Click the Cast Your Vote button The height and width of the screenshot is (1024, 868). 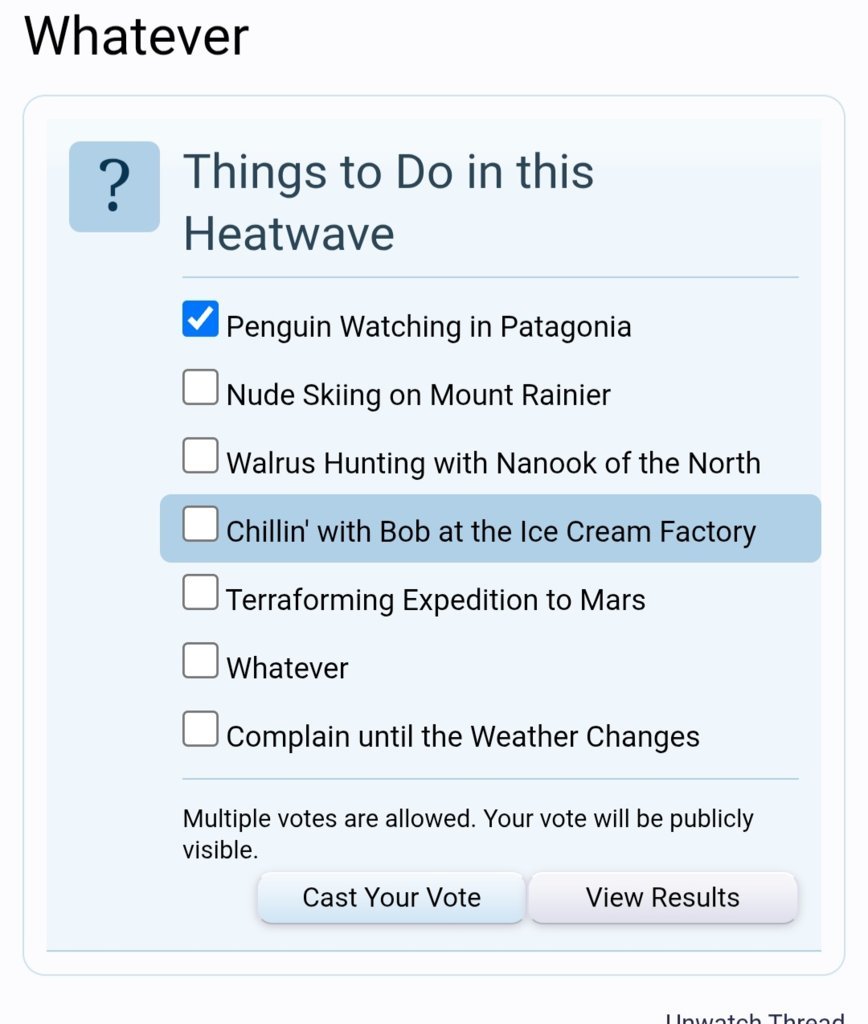click(x=391, y=897)
